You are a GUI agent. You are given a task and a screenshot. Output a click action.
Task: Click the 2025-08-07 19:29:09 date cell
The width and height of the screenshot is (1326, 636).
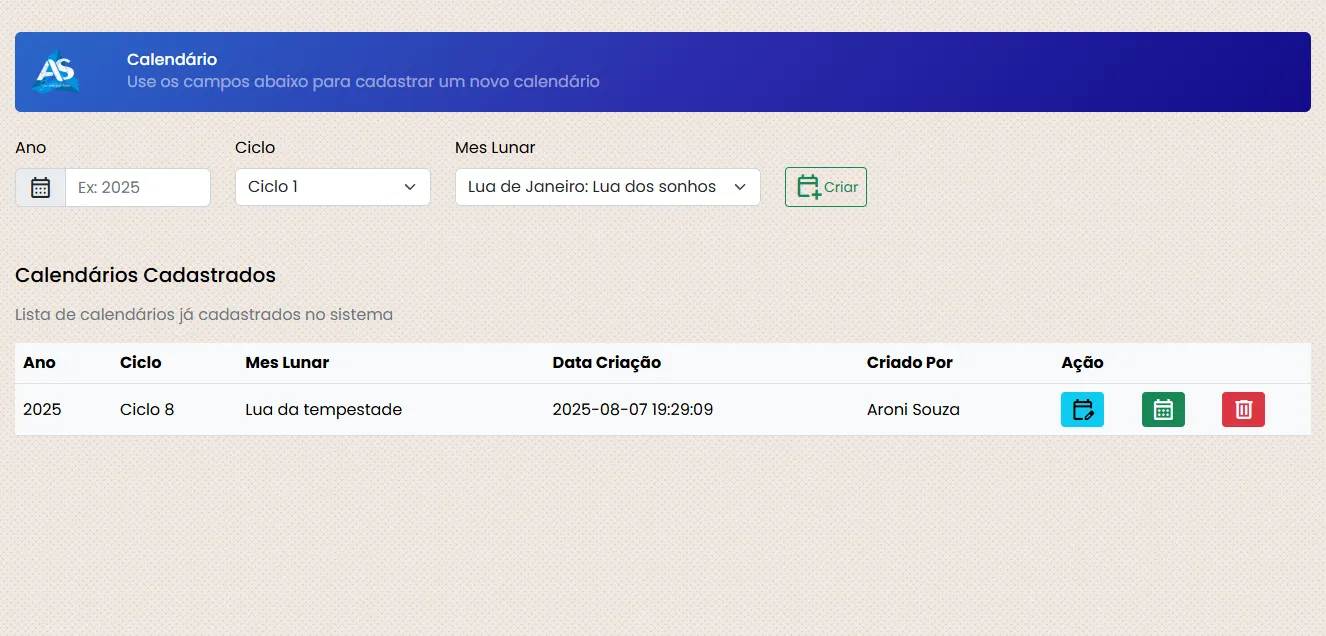pos(632,409)
